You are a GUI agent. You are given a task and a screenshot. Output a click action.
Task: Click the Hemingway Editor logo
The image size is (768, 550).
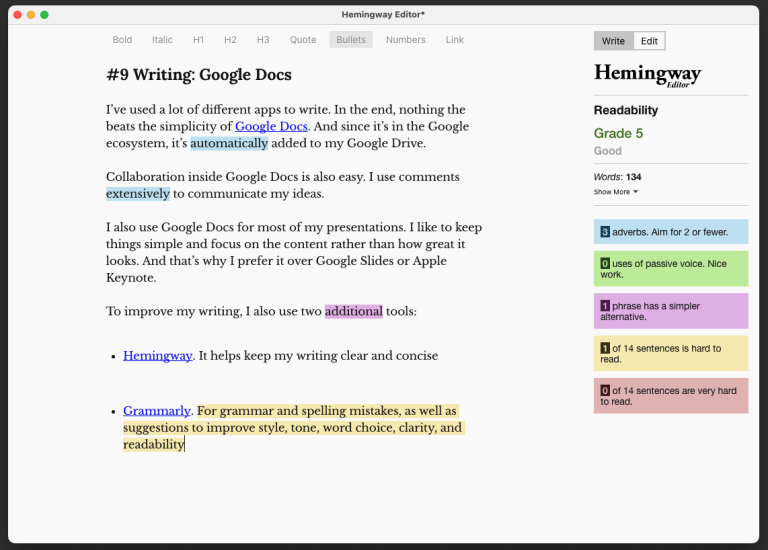tap(648, 75)
